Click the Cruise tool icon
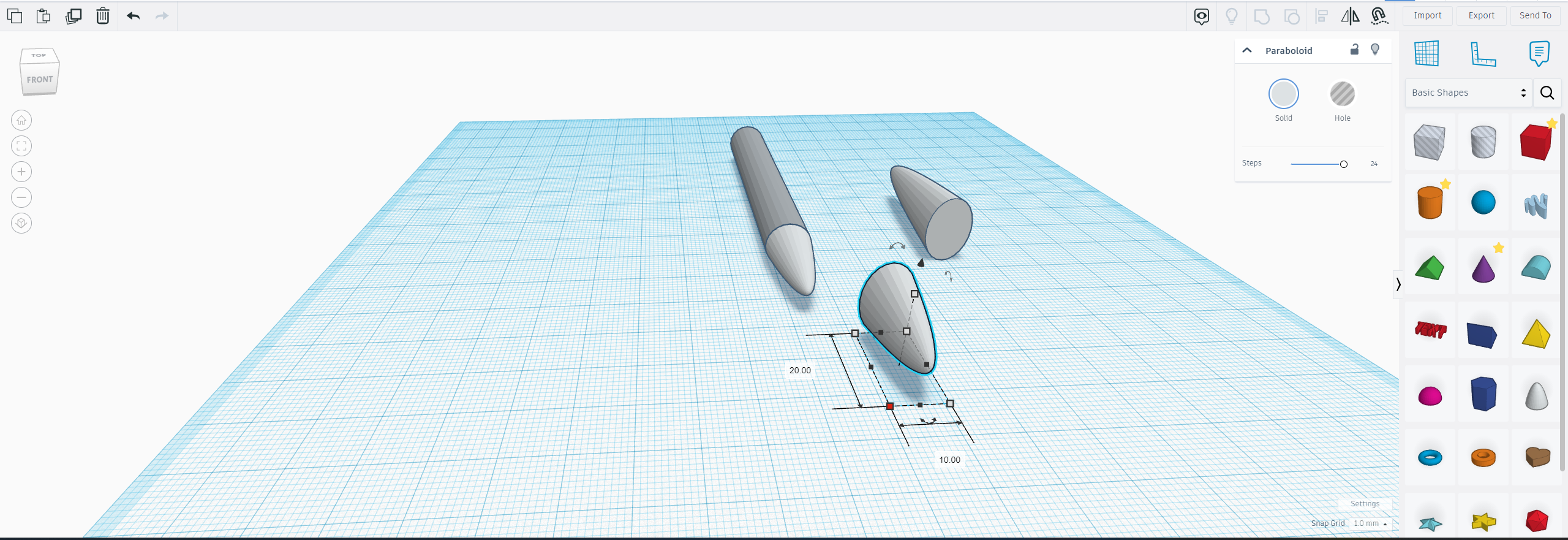The image size is (1568, 540). (1379, 17)
